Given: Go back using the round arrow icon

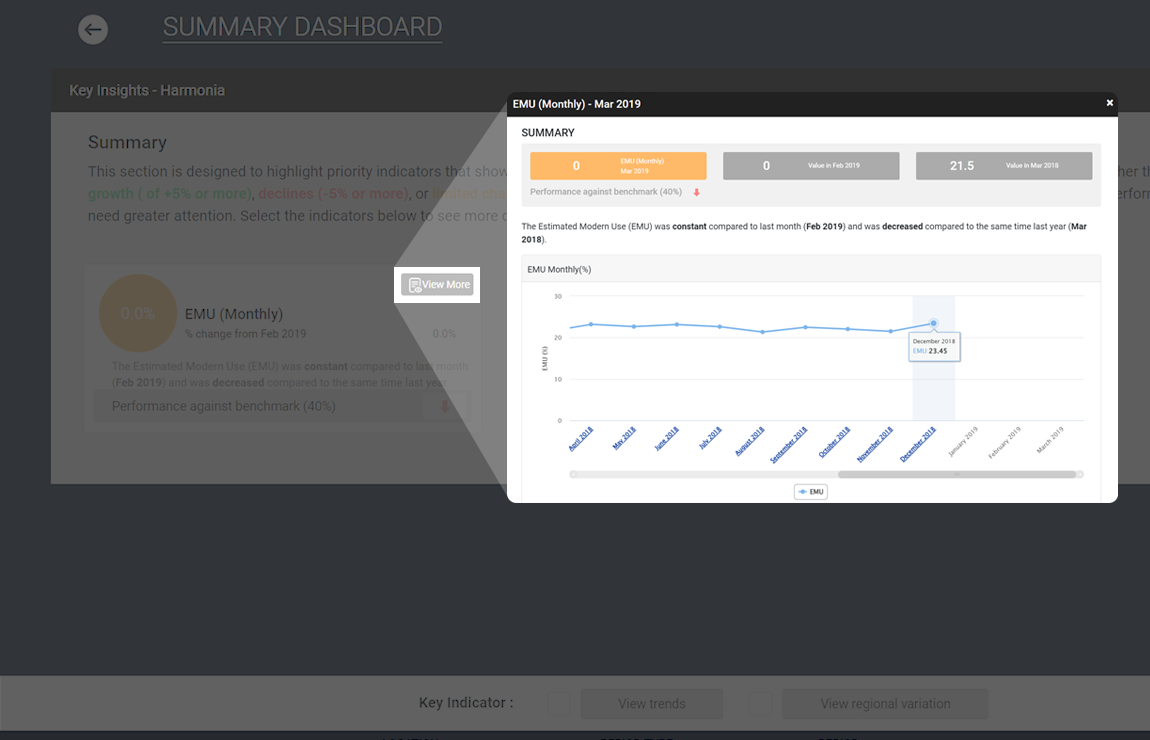Looking at the screenshot, I should [x=93, y=29].
